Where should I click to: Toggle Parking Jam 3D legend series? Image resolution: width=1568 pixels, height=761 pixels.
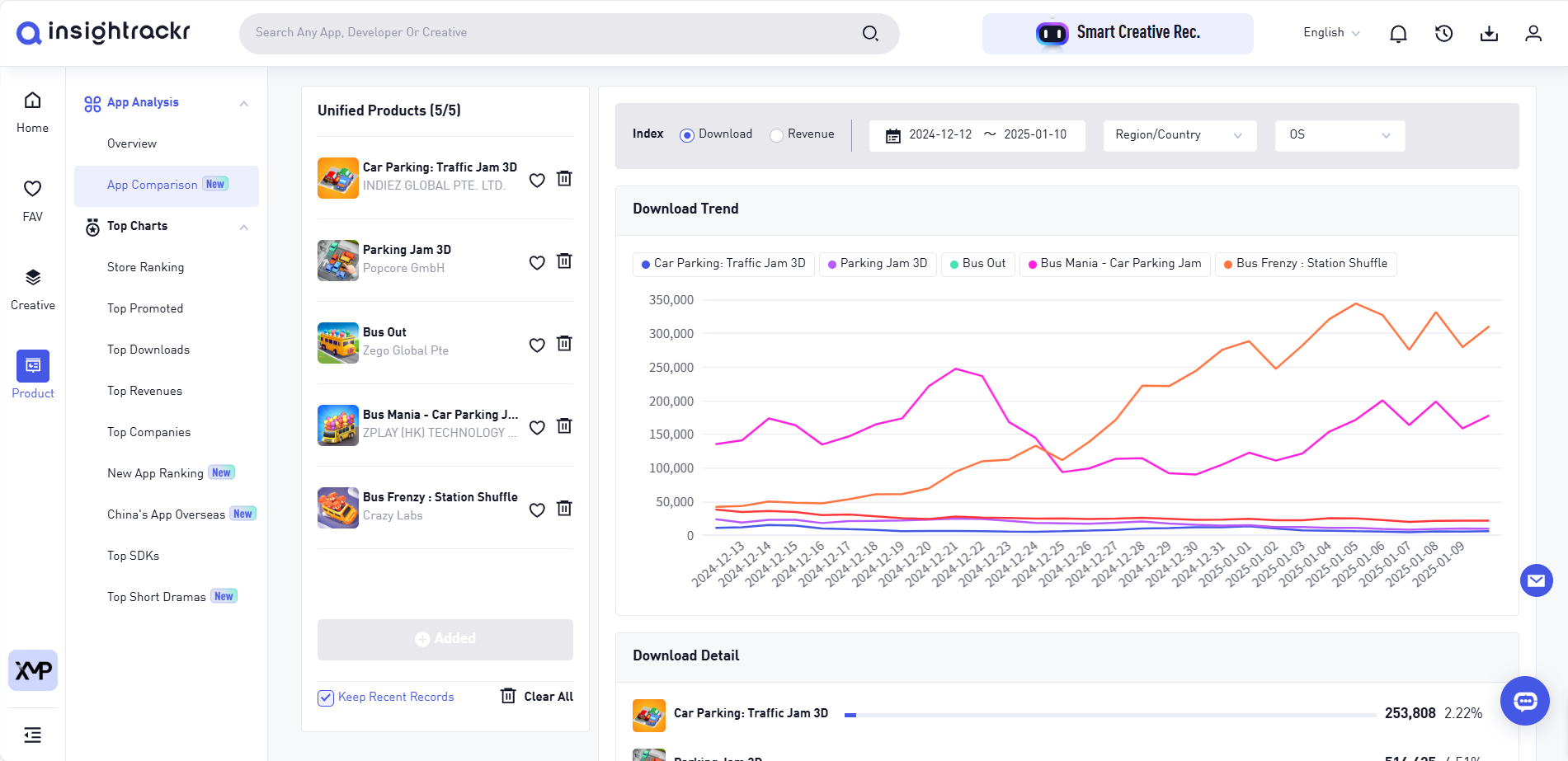click(x=878, y=264)
